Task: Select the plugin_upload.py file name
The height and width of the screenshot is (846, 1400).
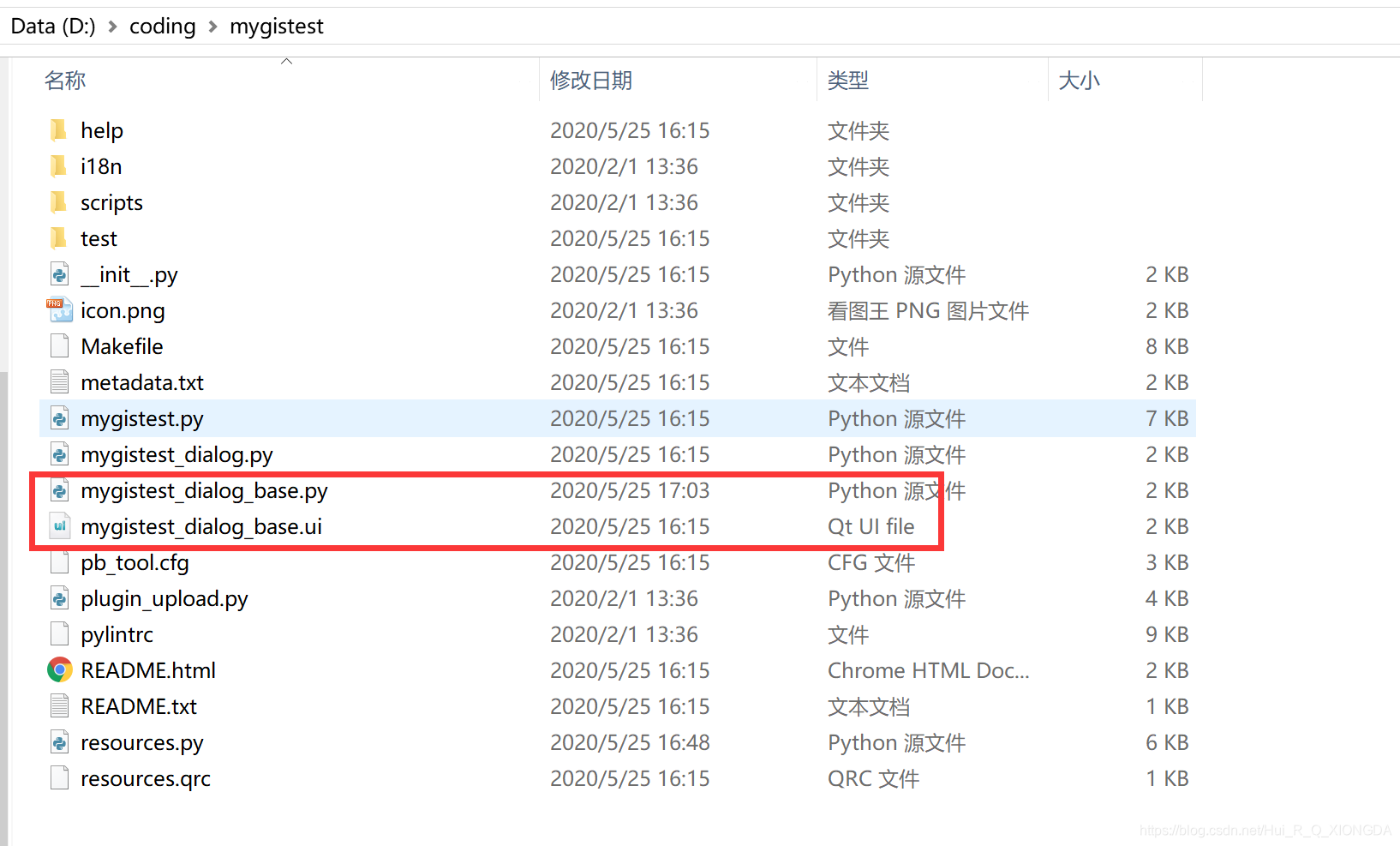Action: pos(165,598)
